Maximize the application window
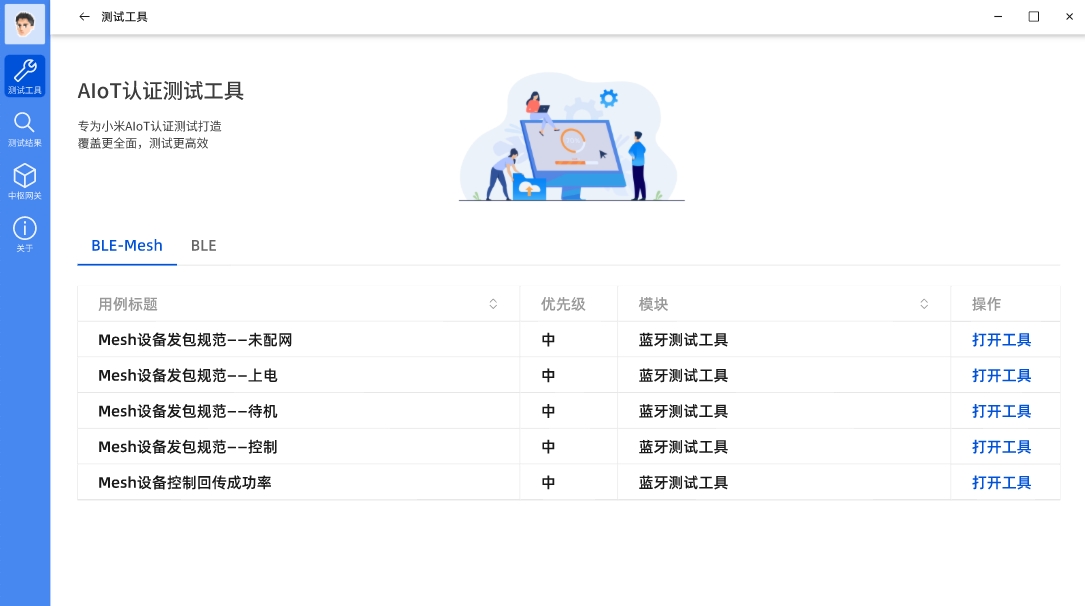Image resolution: width=1085 pixels, height=606 pixels. click(x=1034, y=17)
